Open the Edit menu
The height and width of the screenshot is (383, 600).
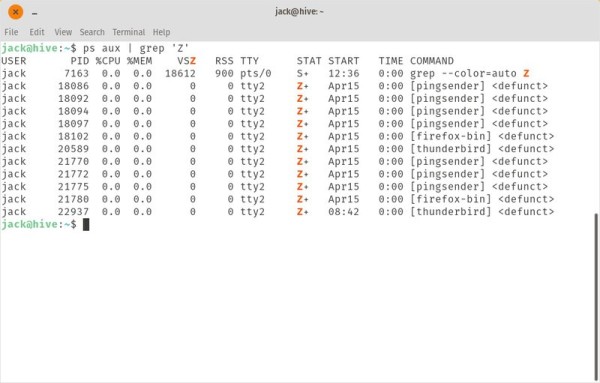[x=37, y=32]
